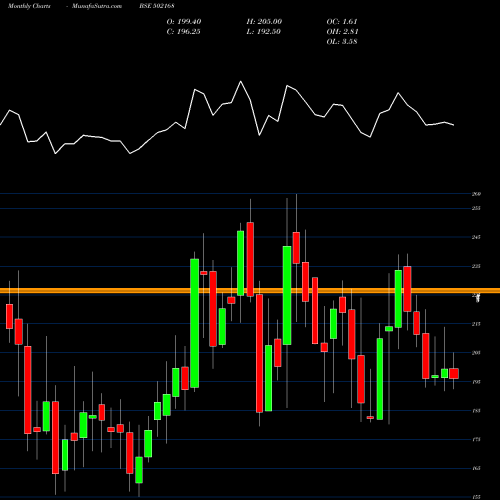Screen dimensions: 500x500
Task: Click the 245 price axis label
Action: pos(476,237)
